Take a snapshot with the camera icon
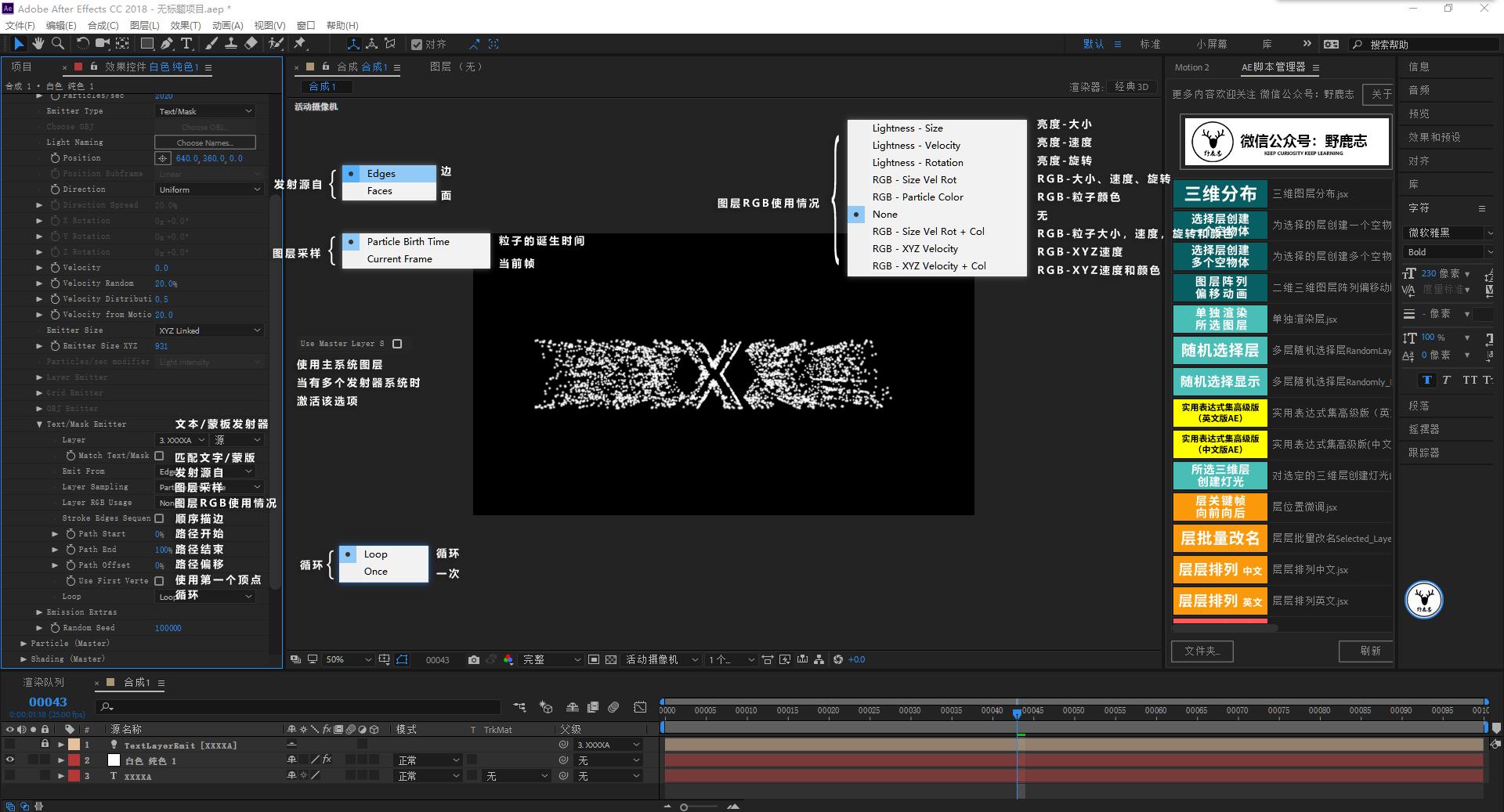This screenshot has width=1504, height=812. click(473, 660)
